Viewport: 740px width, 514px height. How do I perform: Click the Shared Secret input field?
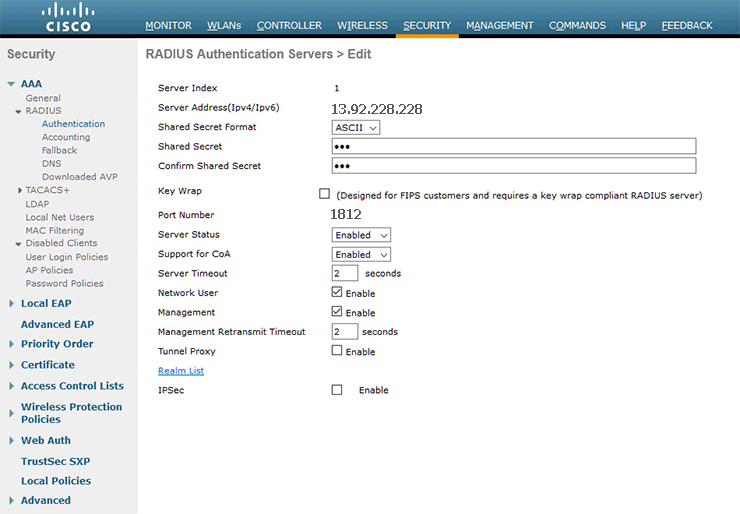[x=513, y=146]
